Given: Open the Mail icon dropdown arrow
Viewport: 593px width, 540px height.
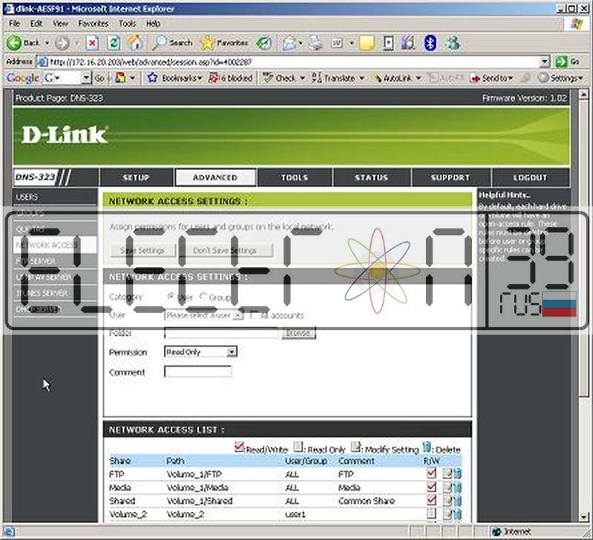Looking at the screenshot, I should click(301, 43).
